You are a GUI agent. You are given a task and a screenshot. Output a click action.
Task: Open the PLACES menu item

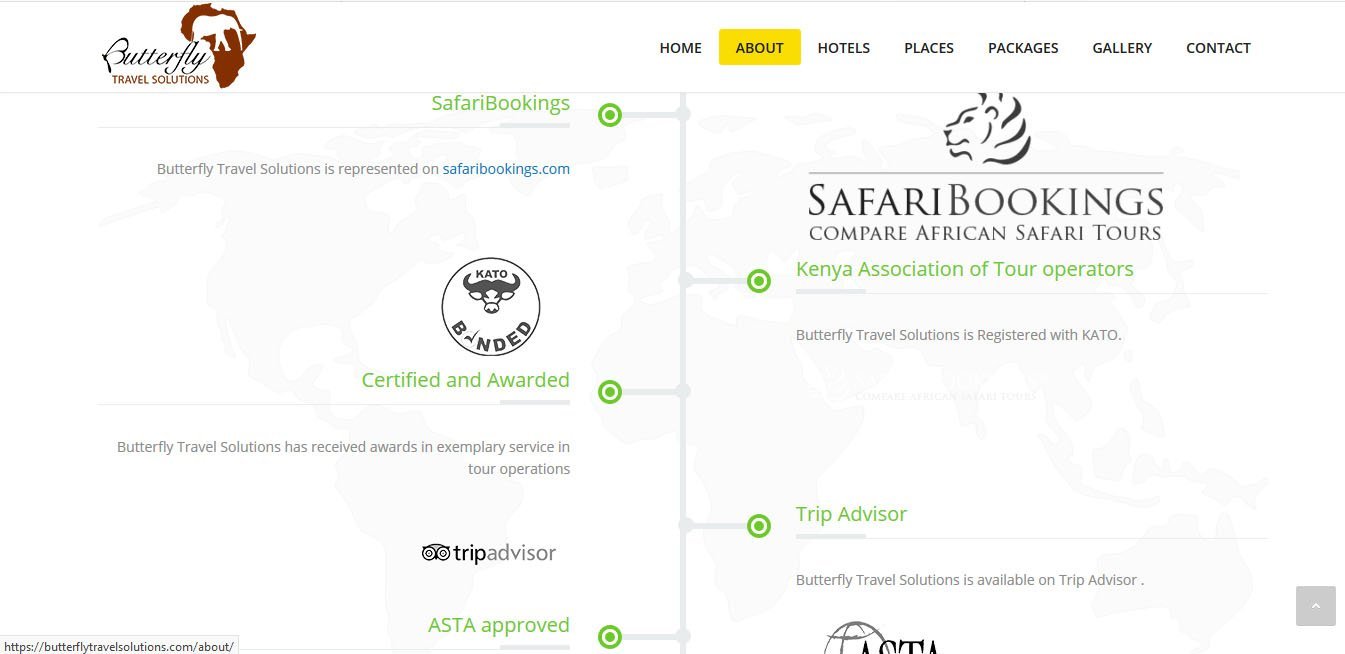point(929,48)
